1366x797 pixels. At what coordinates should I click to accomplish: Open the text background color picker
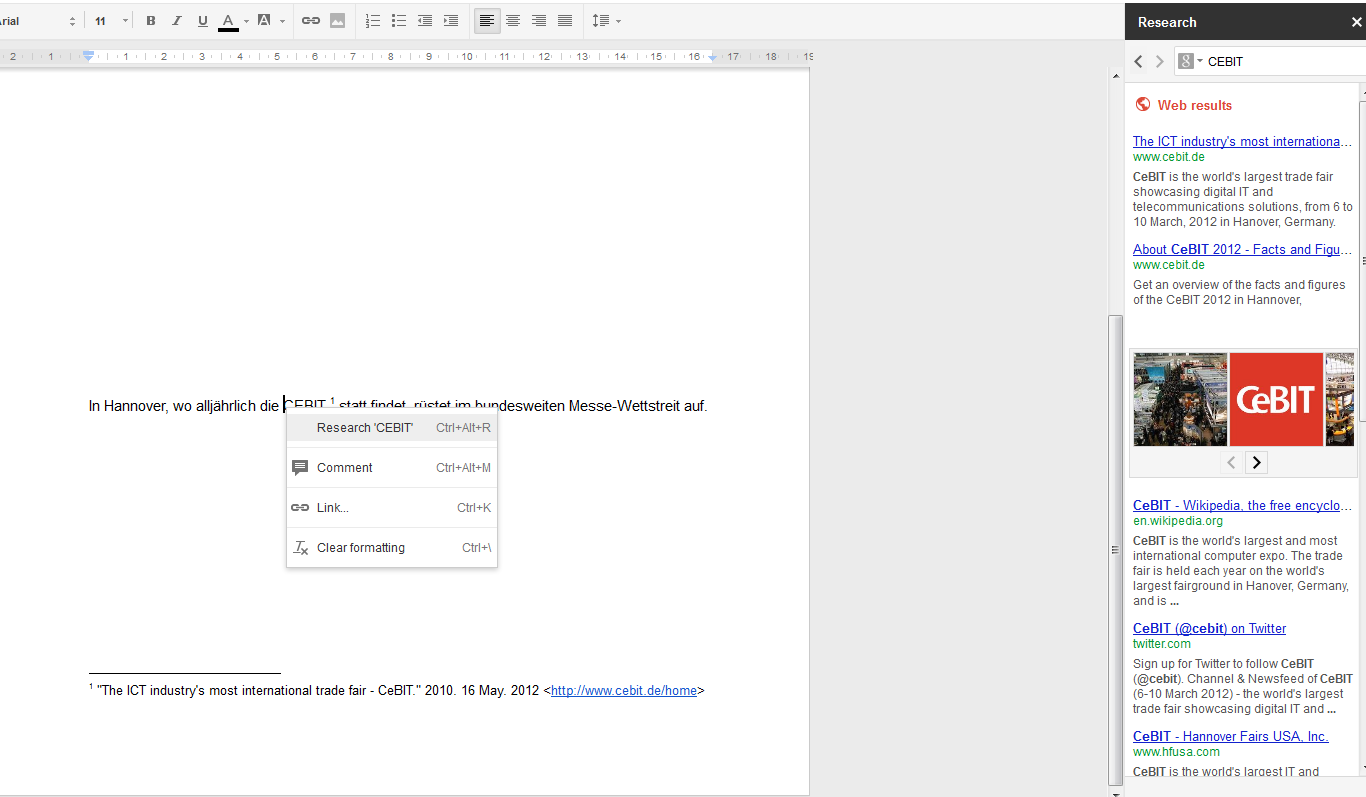[x=270, y=21]
